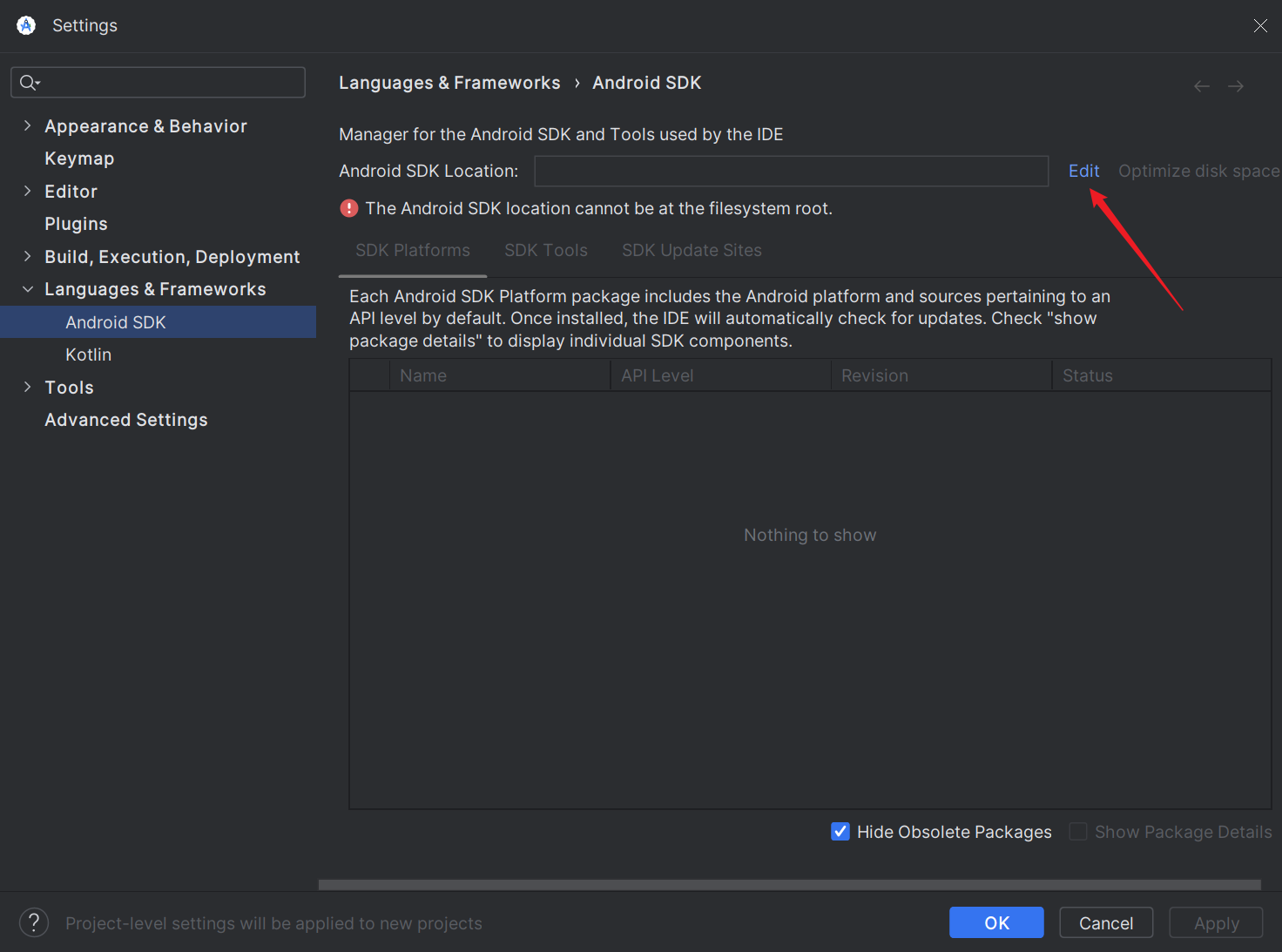Image resolution: width=1282 pixels, height=952 pixels.
Task: Click the Apply button
Action: pyautogui.click(x=1216, y=922)
